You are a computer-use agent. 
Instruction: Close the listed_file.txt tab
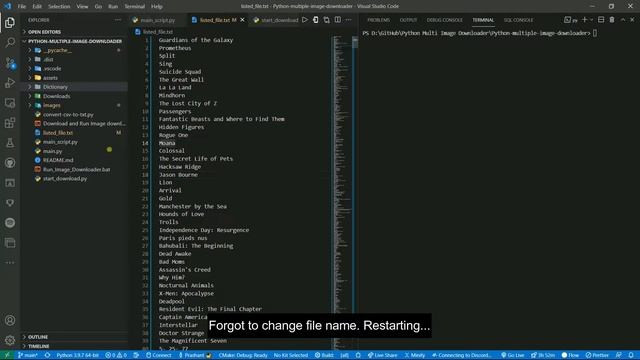pos(242,20)
